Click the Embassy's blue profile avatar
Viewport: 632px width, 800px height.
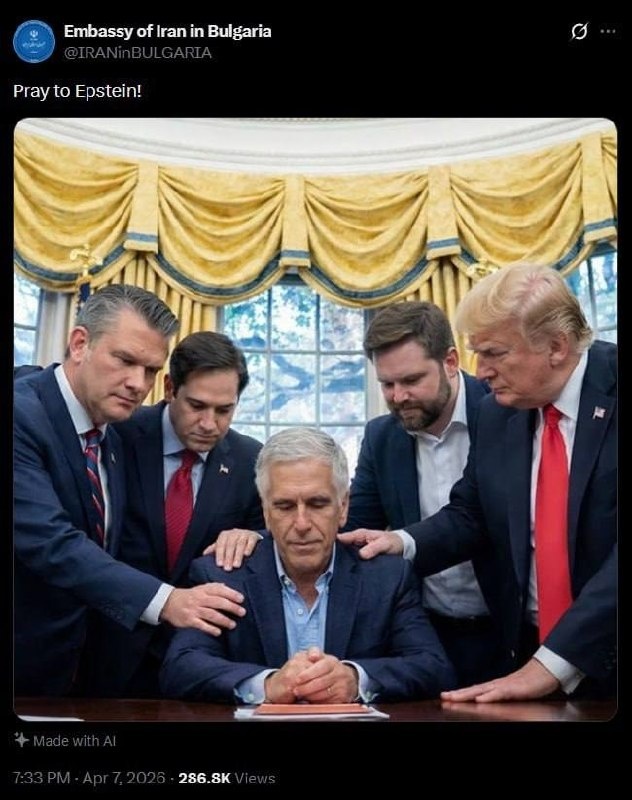click(x=34, y=41)
